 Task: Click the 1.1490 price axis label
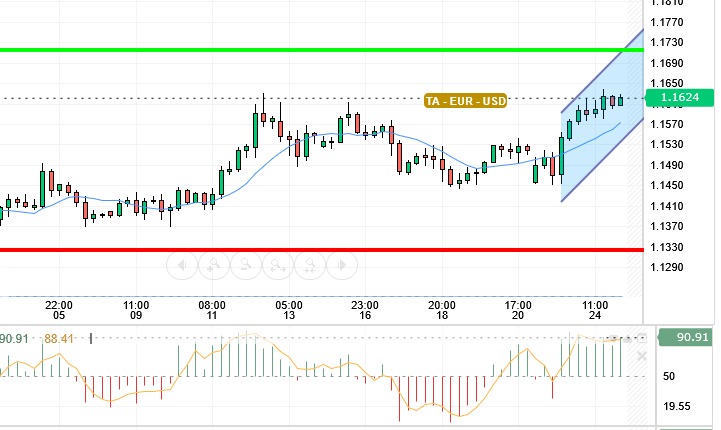[667, 165]
